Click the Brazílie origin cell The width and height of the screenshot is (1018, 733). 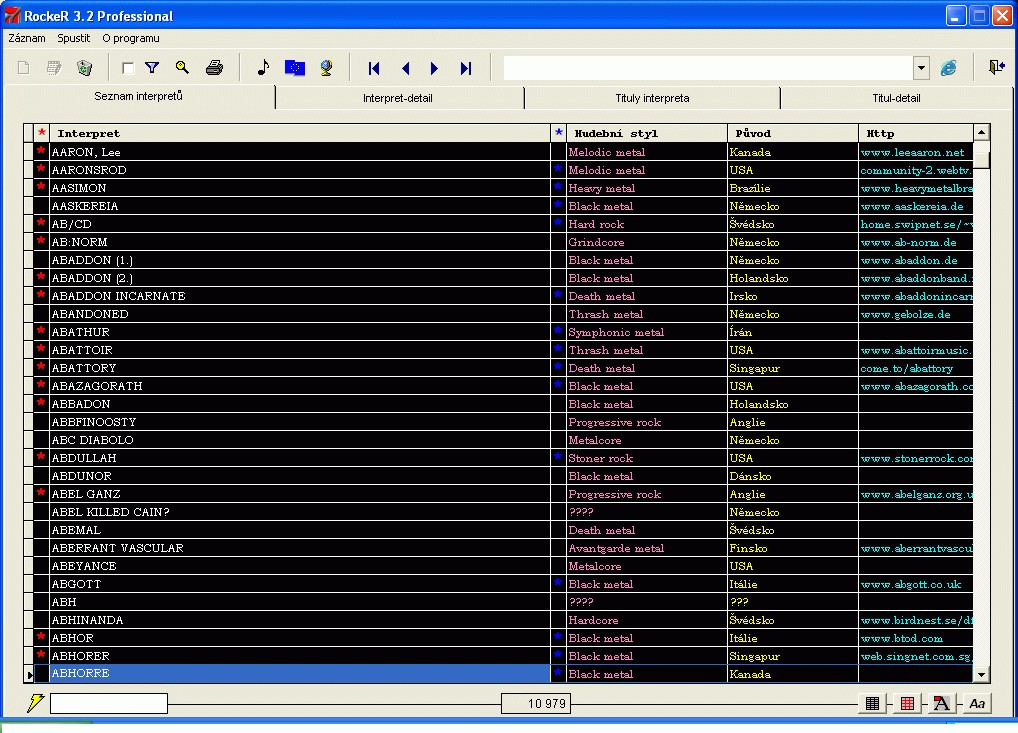click(x=793, y=188)
